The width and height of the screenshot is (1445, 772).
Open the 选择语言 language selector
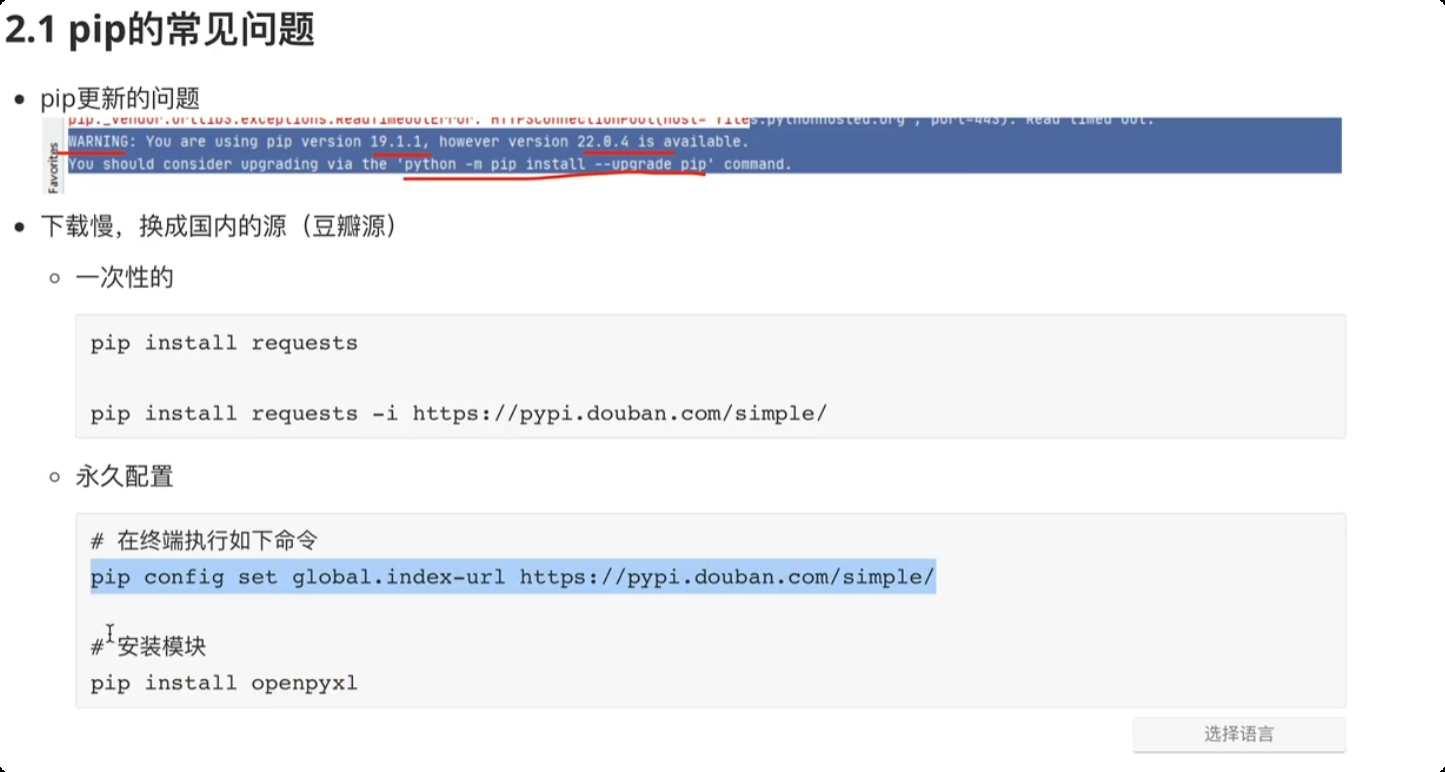point(1239,735)
